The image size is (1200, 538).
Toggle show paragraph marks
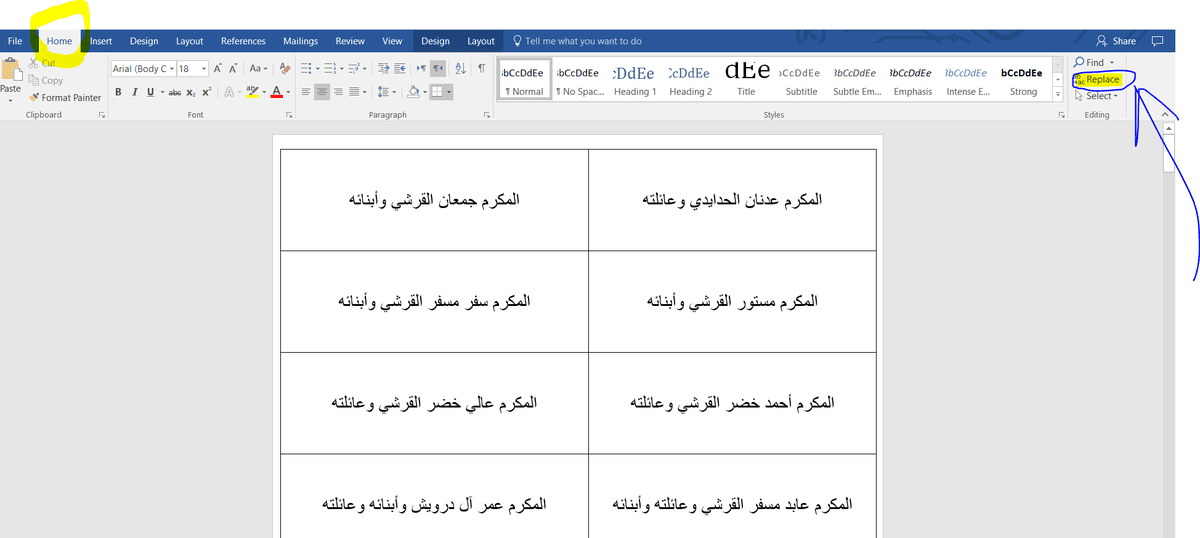481,69
